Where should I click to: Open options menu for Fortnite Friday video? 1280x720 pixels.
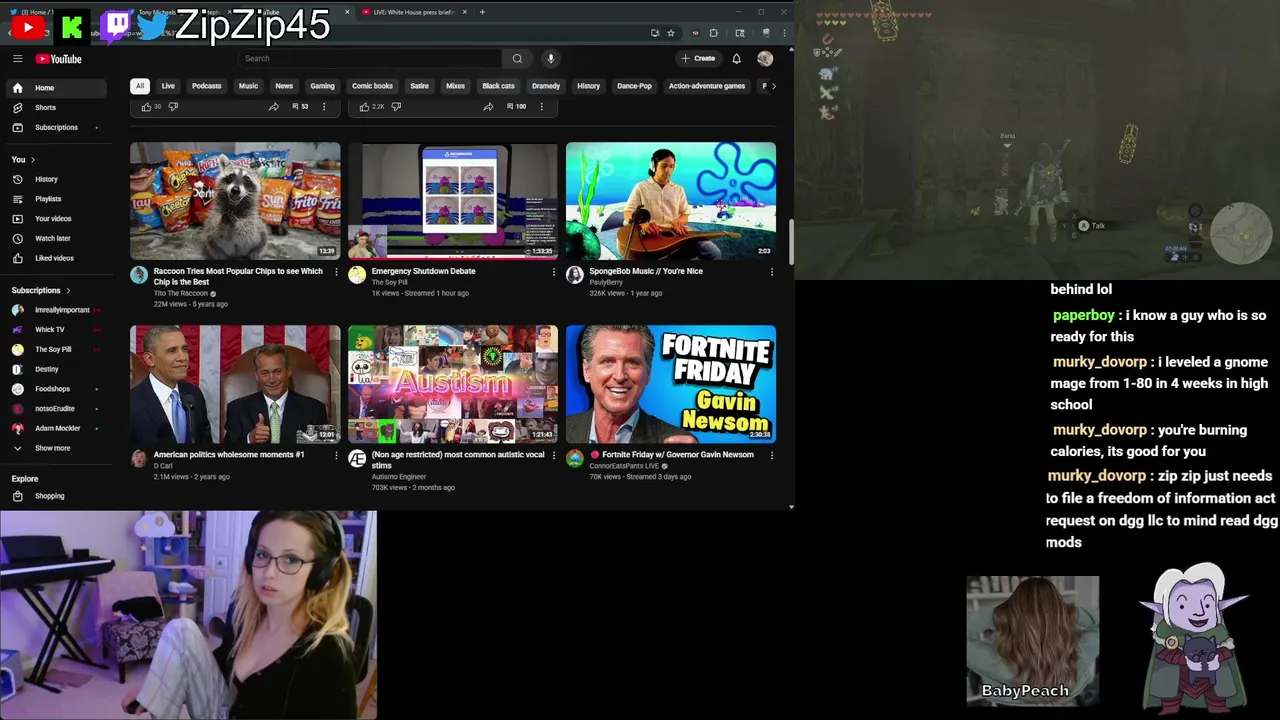(x=771, y=455)
